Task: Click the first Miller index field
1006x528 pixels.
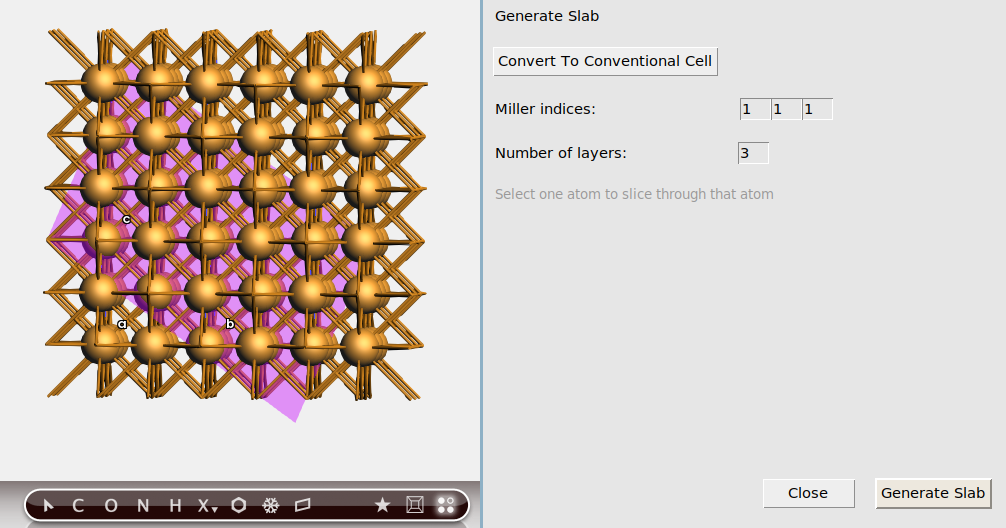Action: (755, 109)
